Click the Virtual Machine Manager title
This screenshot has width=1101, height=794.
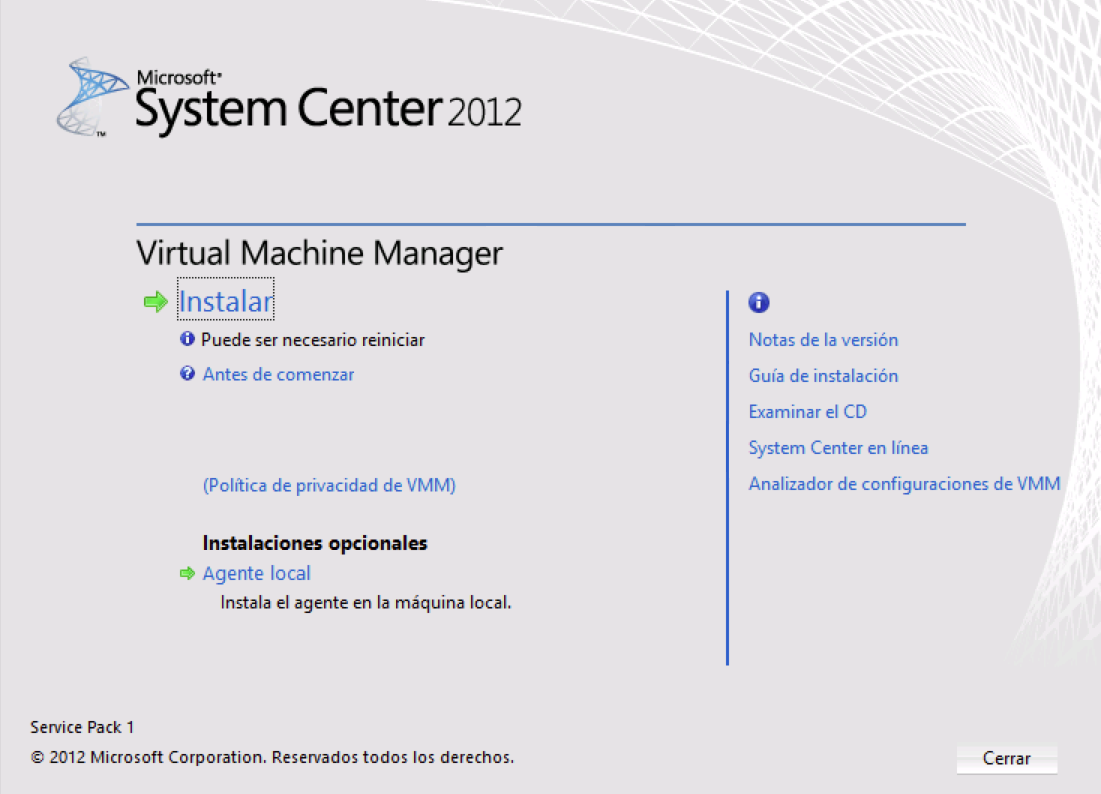319,253
